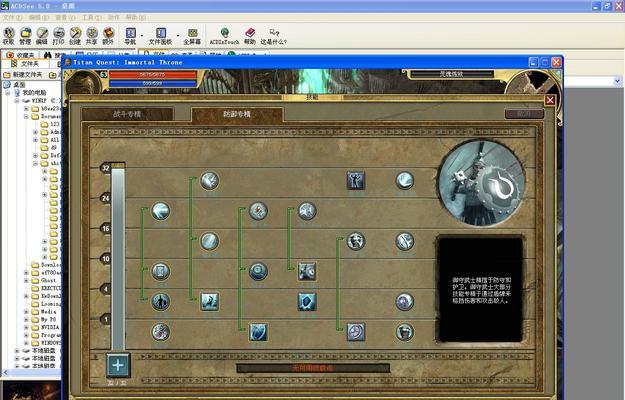Select the square Batter shield skill at tier 1
625x400 pixels.
click(258, 332)
